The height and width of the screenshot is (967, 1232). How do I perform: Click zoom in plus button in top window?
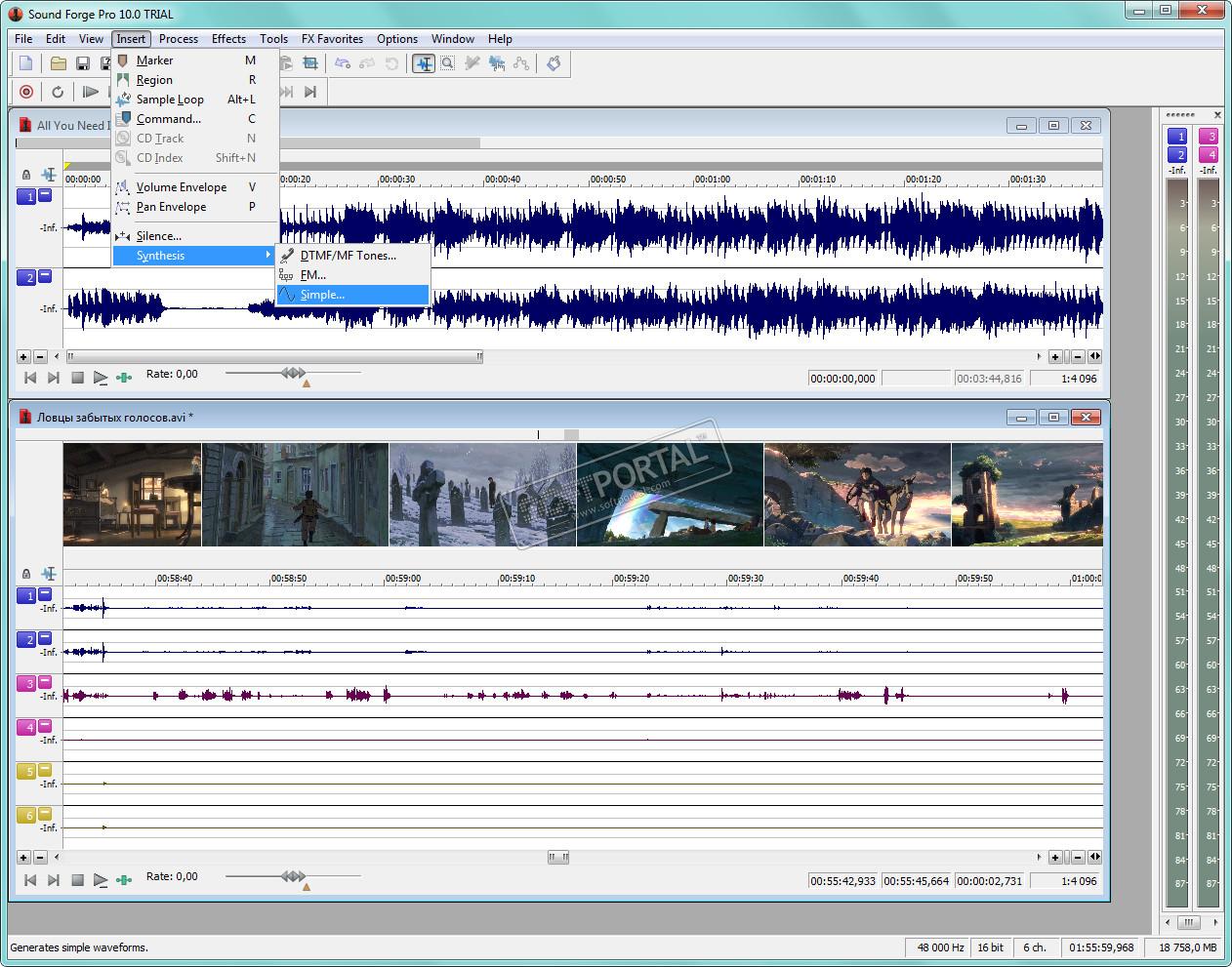coord(1056,357)
